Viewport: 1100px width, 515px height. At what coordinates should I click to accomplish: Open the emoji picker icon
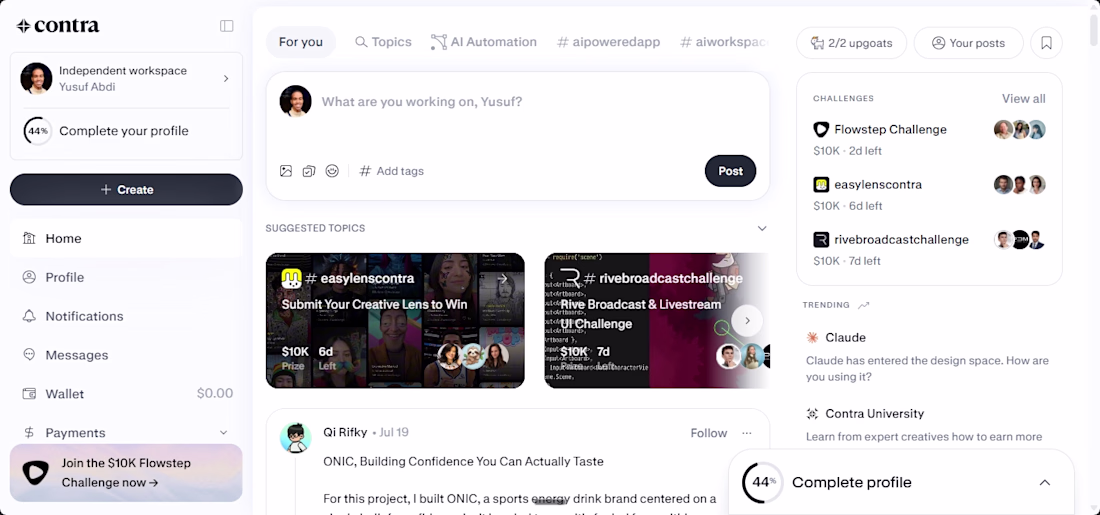coord(333,170)
